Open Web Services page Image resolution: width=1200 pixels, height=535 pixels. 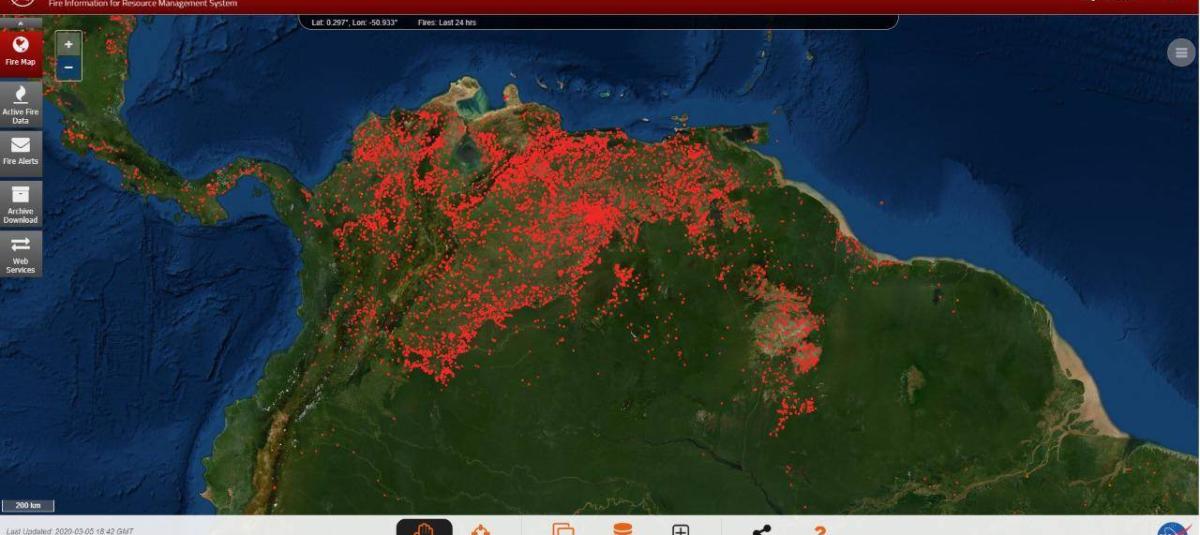click(21, 254)
